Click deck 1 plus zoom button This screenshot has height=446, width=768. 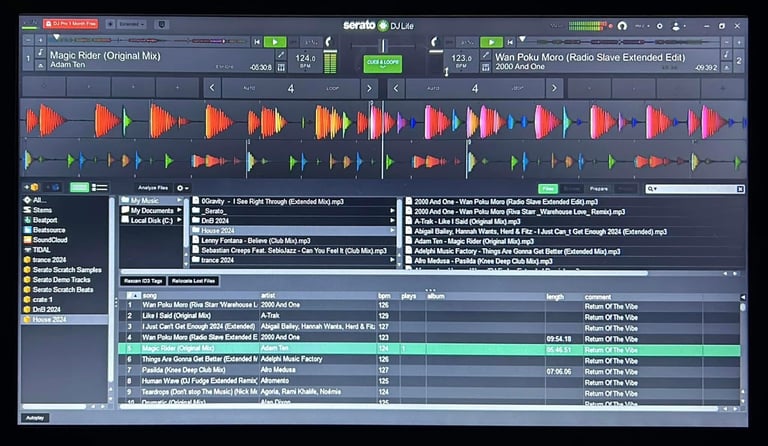[x=41, y=40]
